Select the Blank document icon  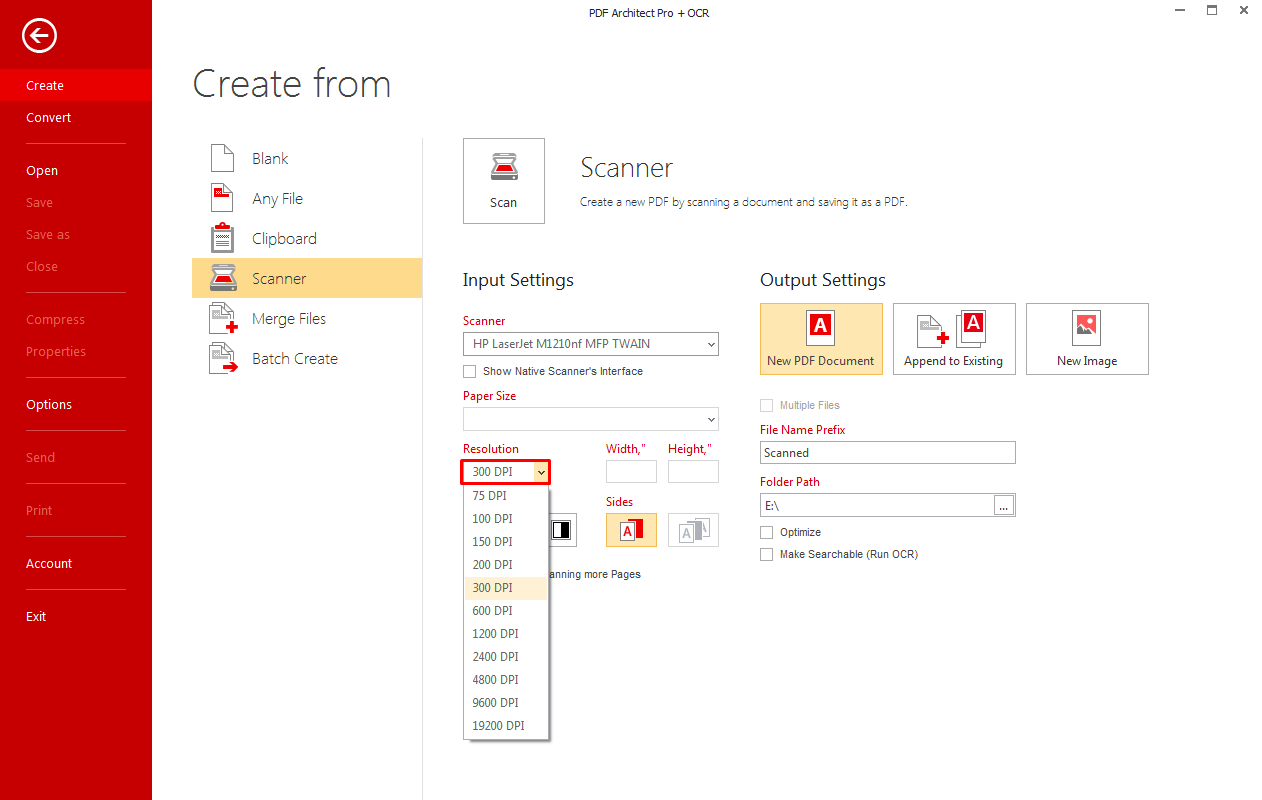221,158
